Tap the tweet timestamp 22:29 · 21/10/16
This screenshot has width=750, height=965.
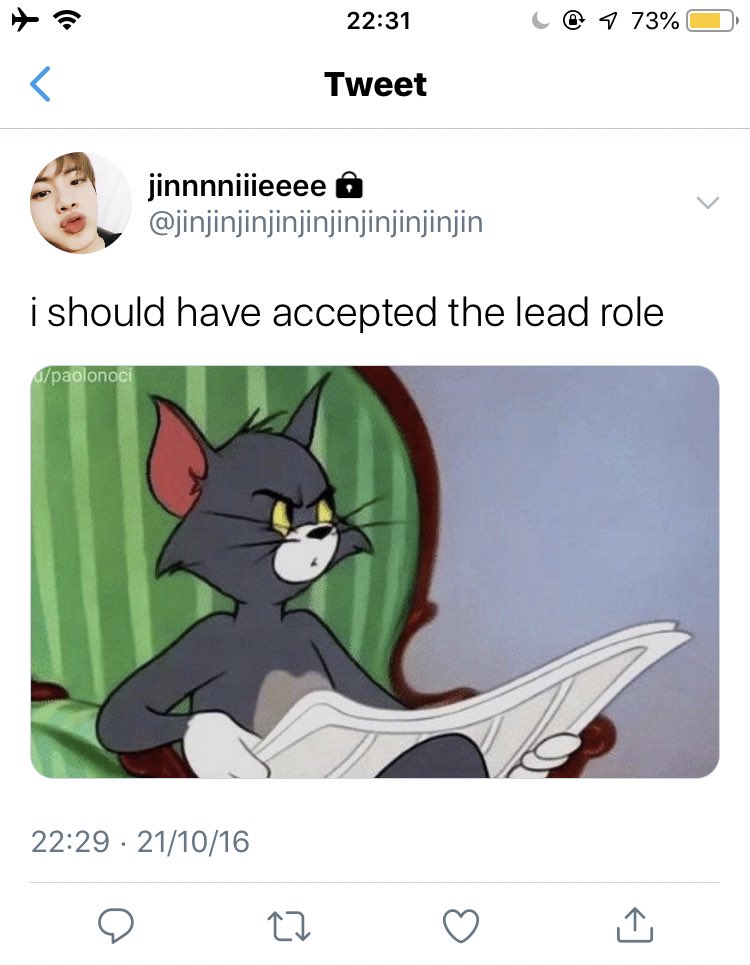(140, 841)
